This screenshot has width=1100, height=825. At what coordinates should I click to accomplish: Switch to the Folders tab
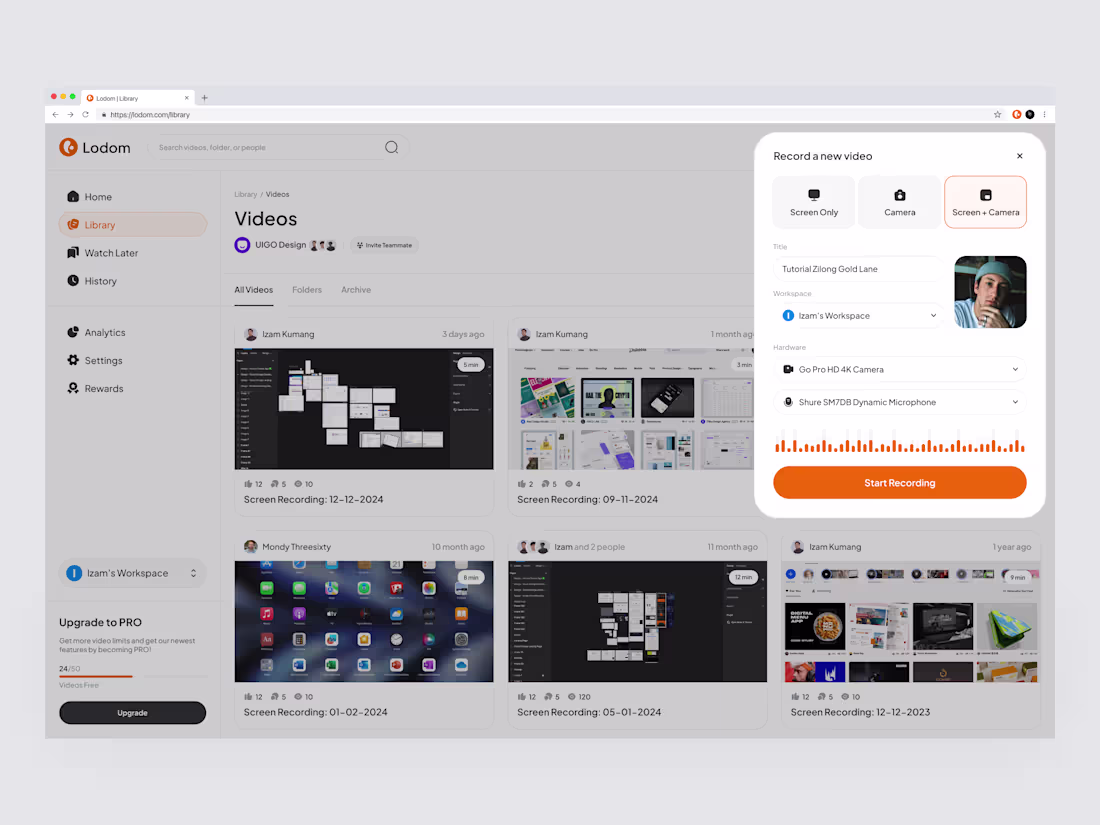[307, 289]
